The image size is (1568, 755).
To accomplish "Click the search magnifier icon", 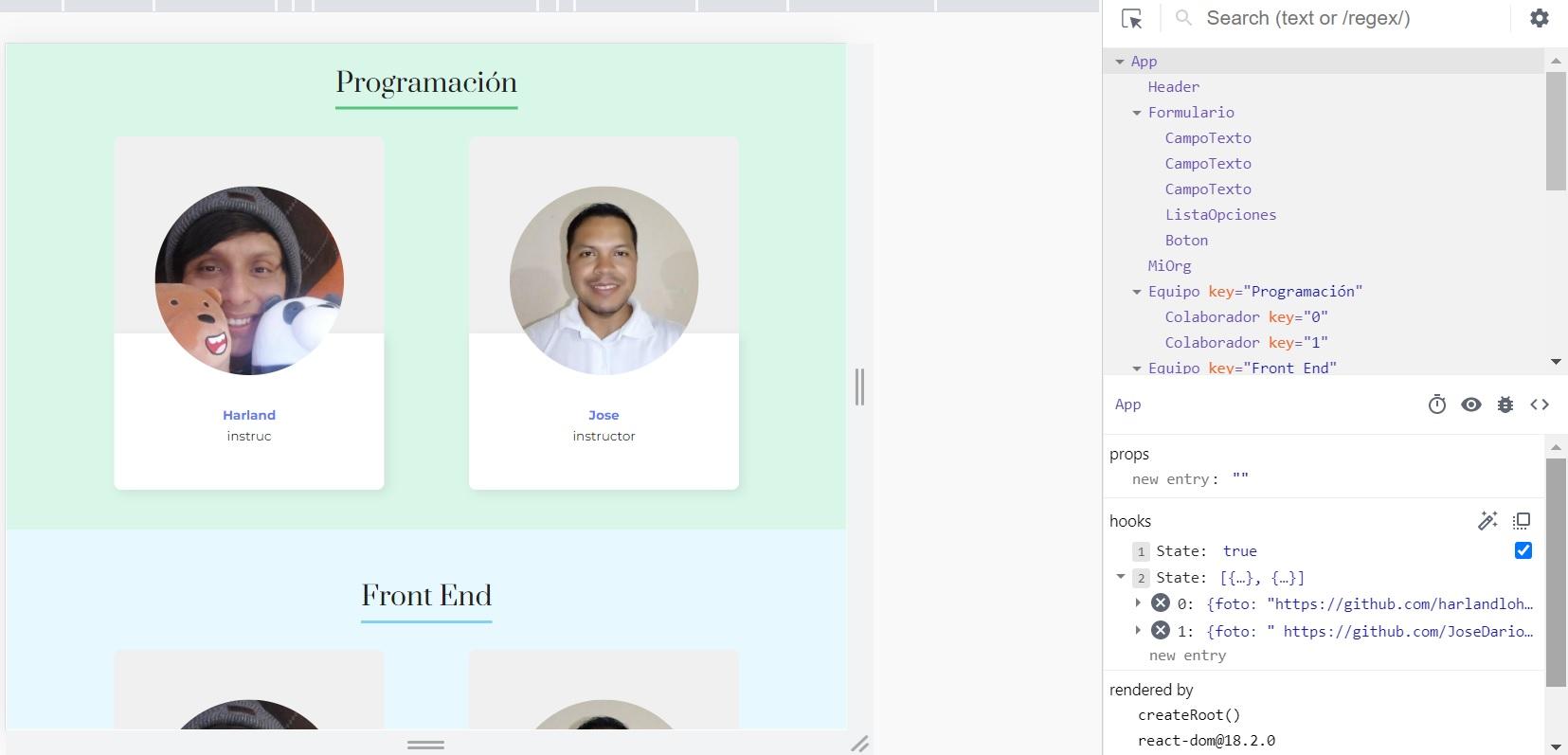I will [x=1183, y=18].
